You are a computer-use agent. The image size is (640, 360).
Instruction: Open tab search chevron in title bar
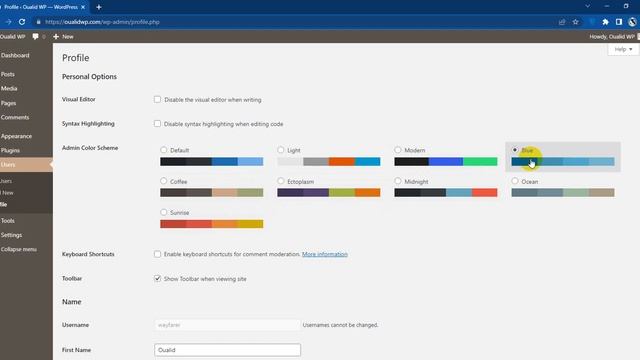[587, 6]
